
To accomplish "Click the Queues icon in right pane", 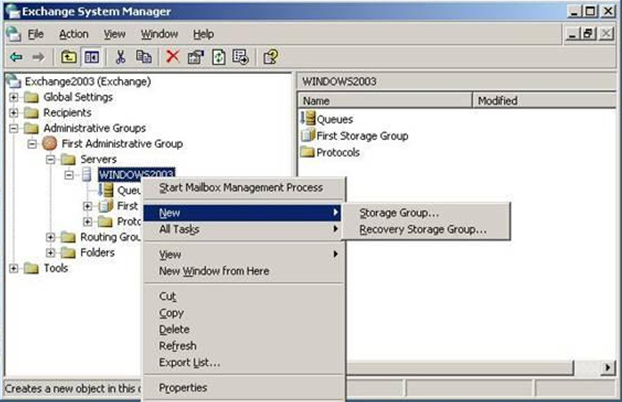I will 308,118.
